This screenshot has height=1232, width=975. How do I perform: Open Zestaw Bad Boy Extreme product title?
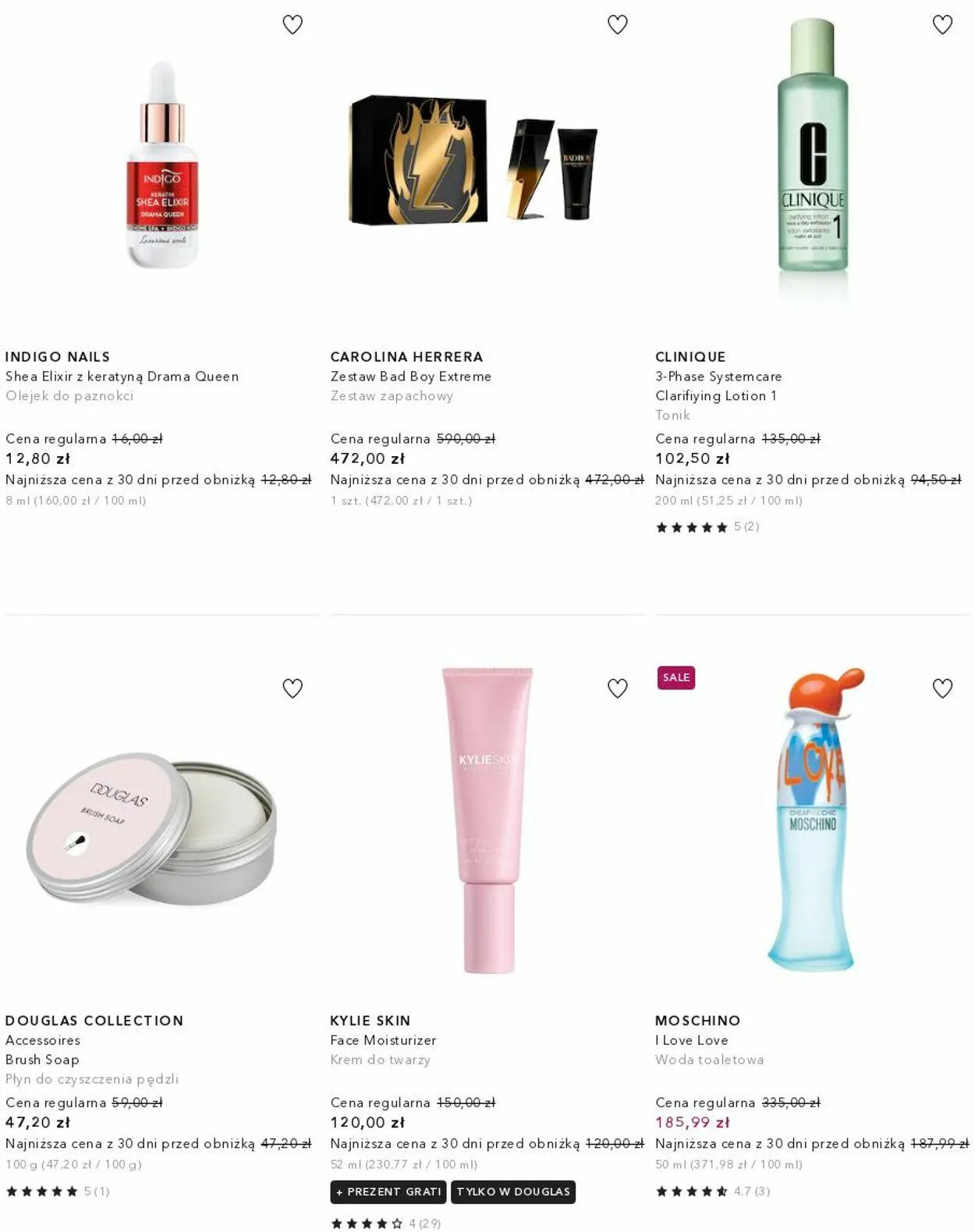(x=411, y=377)
